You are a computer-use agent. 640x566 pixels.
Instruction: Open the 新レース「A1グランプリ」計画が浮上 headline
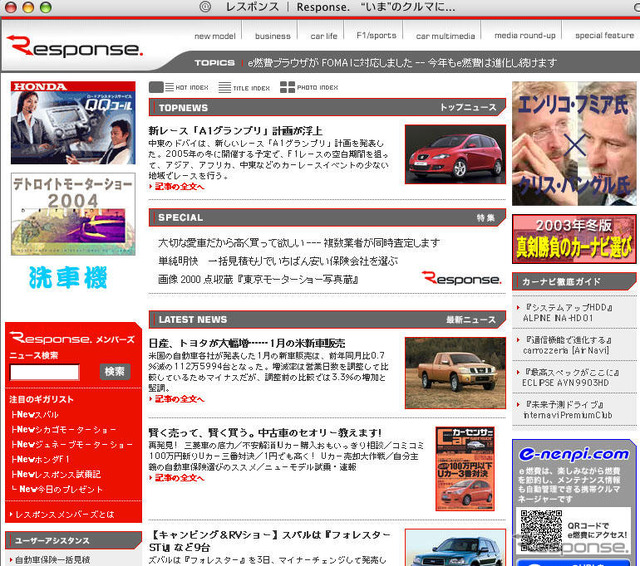(x=236, y=131)
